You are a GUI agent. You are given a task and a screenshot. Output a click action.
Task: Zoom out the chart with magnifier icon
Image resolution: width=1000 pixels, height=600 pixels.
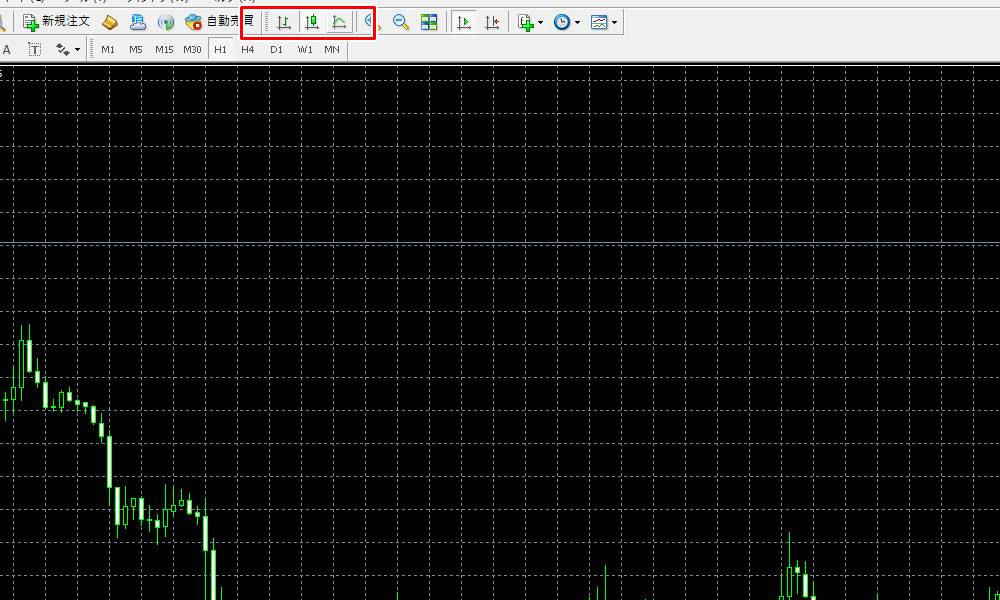401,22
